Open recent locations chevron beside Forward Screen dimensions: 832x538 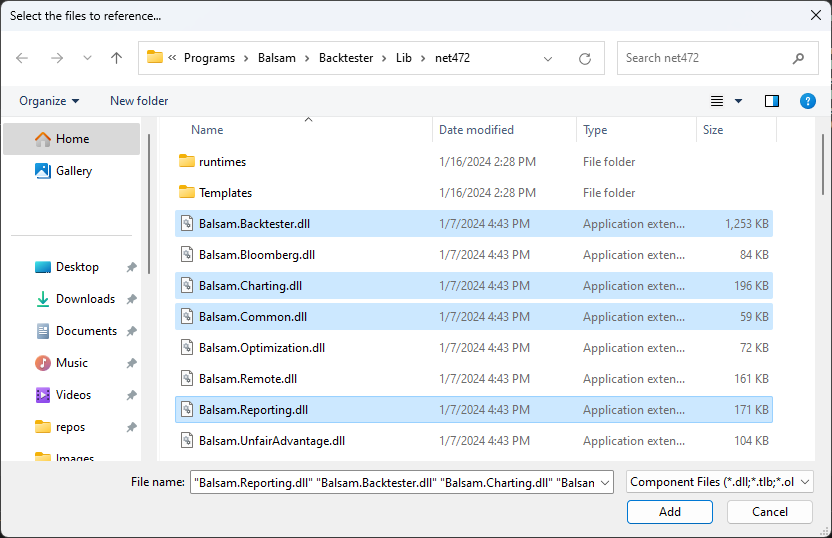pos(88,58)
